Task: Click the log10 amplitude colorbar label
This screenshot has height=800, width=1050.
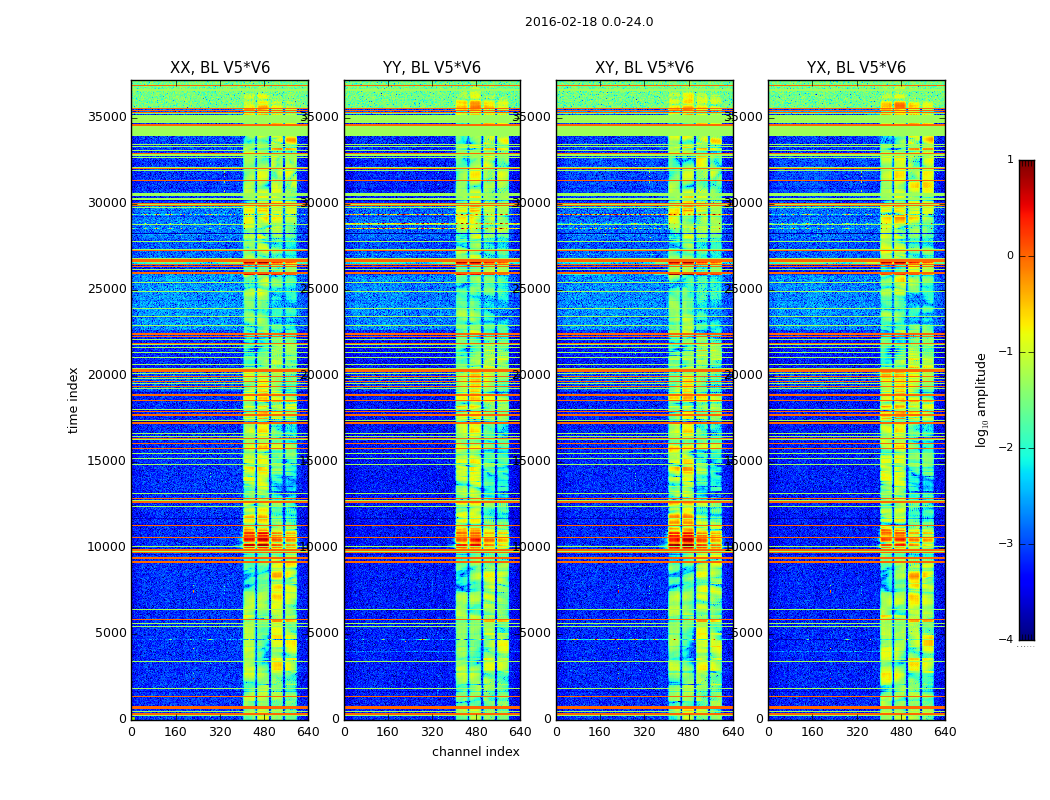Action: pyautogui.click(x=981, y=400)
